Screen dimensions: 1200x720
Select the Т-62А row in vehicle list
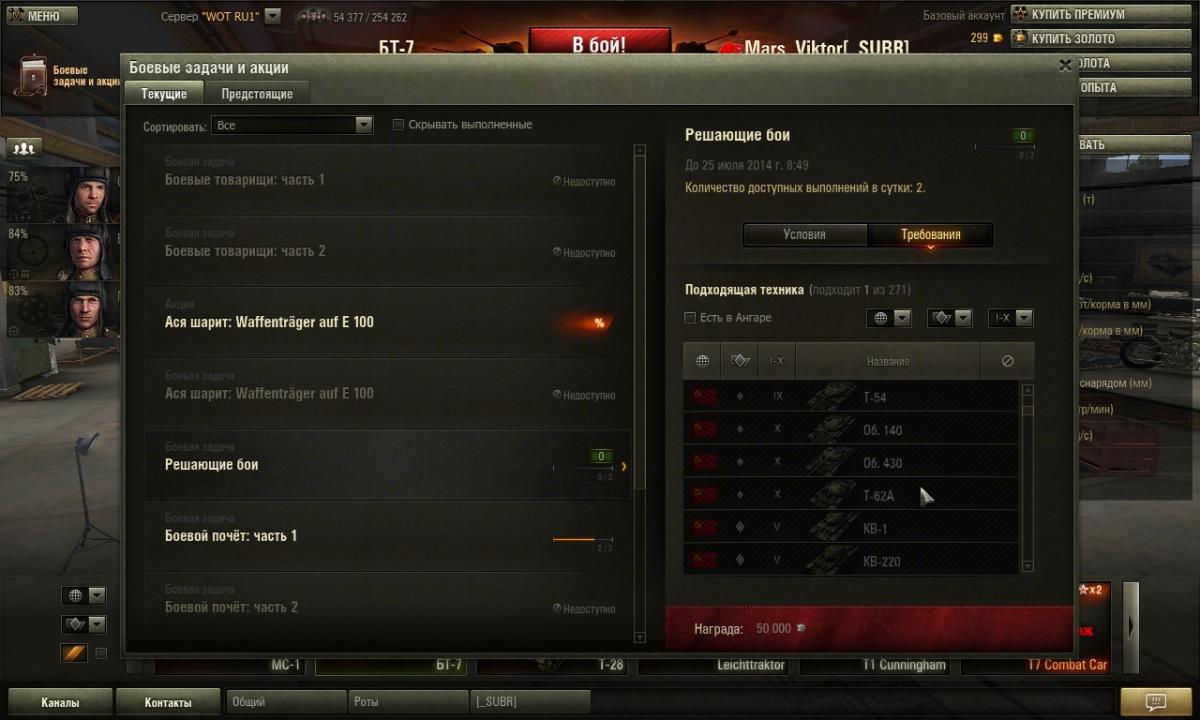coord(851,495)
